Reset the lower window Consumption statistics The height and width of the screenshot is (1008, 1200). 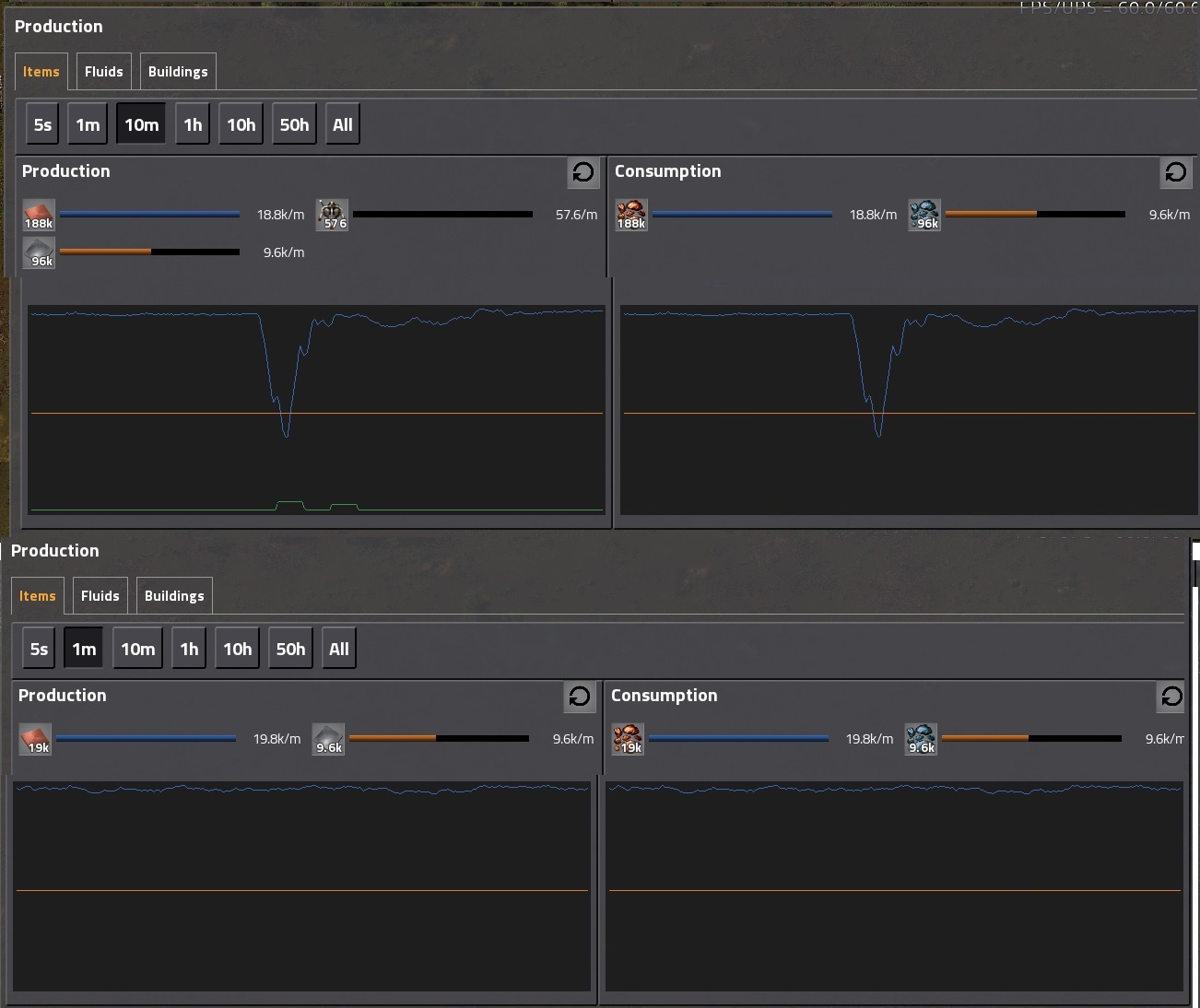point(1171,697)
